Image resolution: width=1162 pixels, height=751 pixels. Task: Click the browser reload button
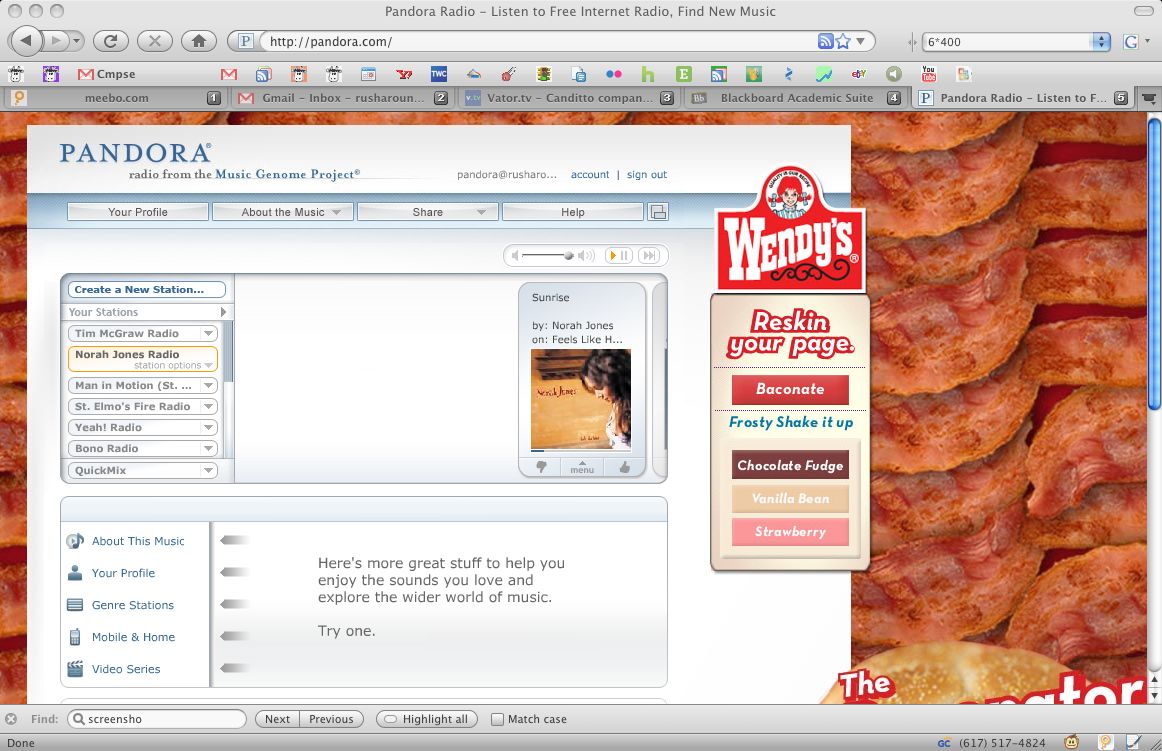coord(110,41)
